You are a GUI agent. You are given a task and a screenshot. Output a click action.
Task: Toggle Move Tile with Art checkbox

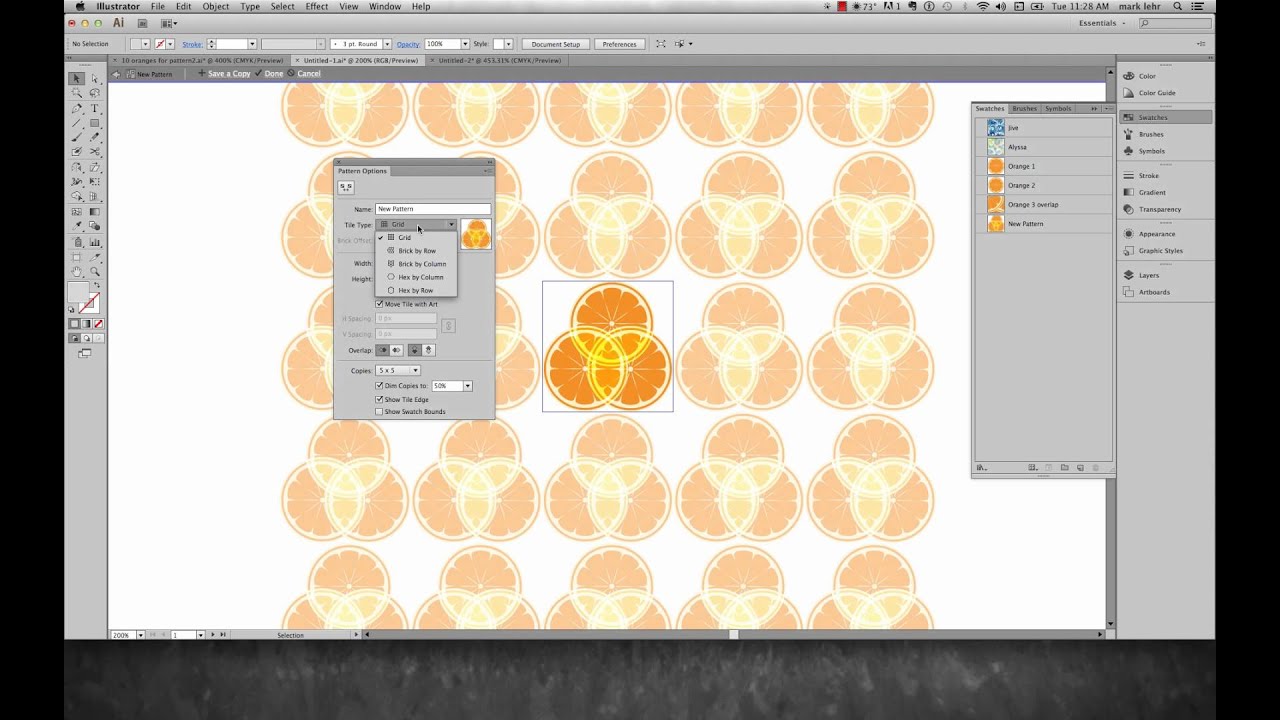(379, 304)
